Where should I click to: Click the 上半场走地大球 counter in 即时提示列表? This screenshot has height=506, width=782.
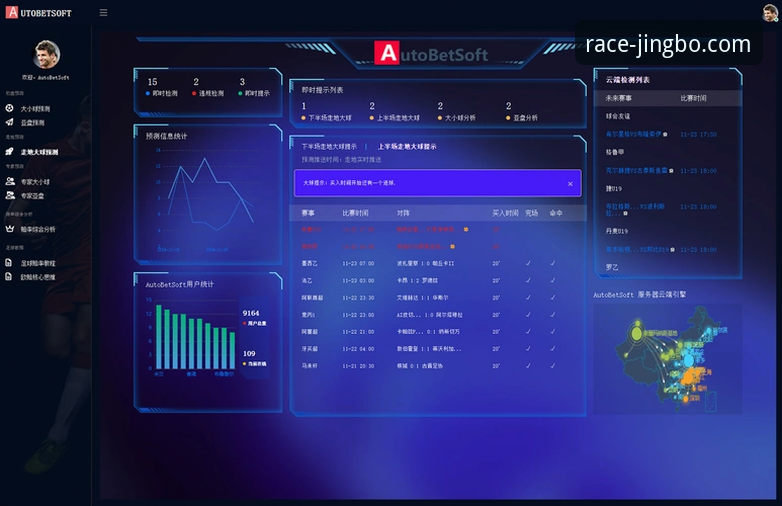click(394, 112)
